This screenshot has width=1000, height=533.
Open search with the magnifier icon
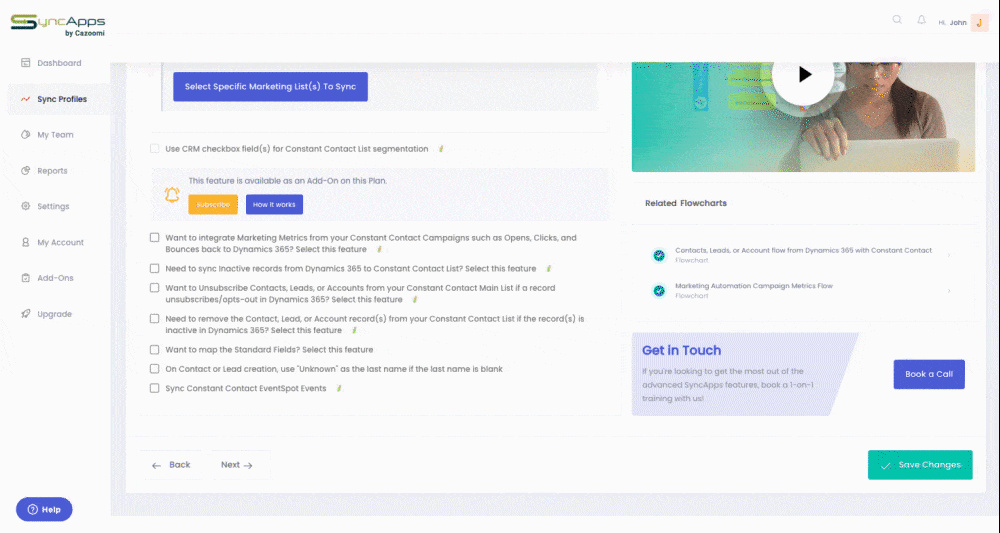[897, 20]
